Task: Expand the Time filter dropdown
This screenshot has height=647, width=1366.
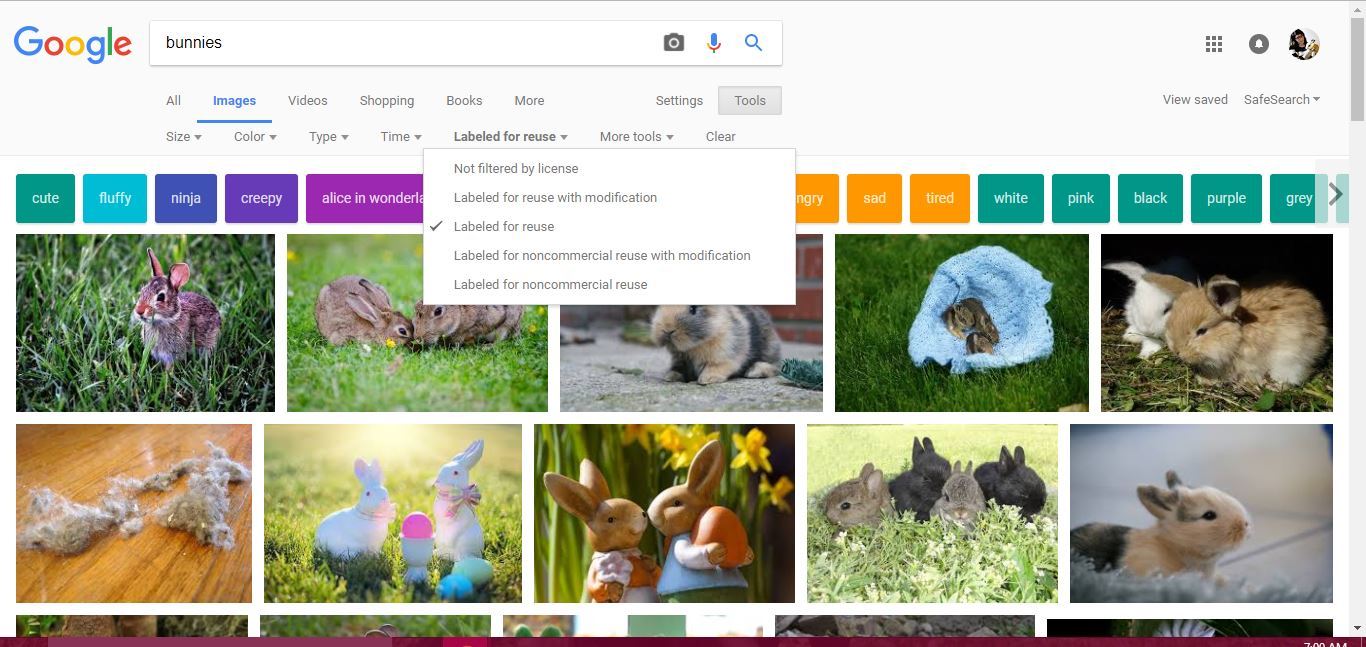Action: pos(401,137)
